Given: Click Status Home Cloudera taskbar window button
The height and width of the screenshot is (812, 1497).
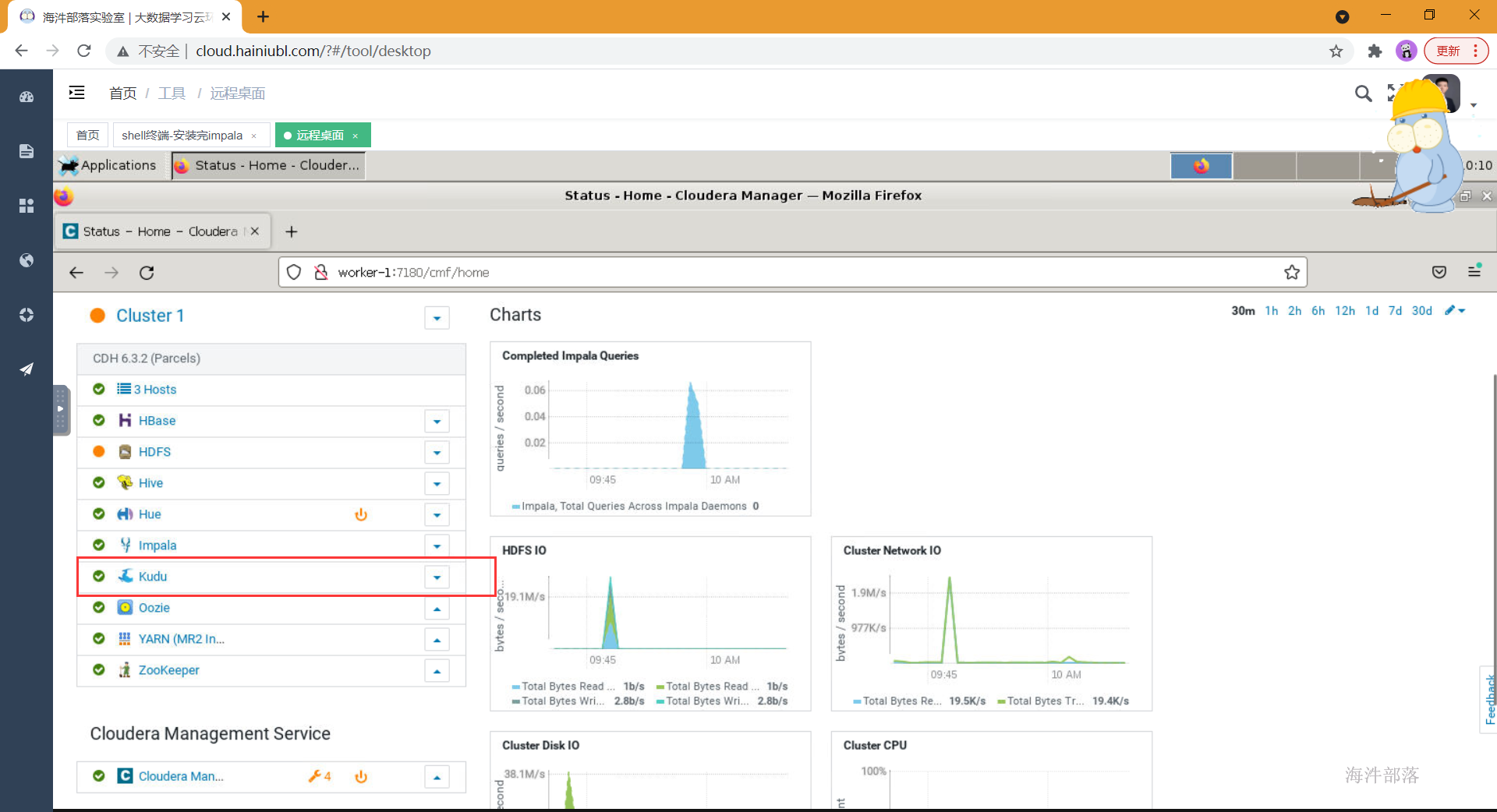Looking at the screenshot, I should [268, 165].
